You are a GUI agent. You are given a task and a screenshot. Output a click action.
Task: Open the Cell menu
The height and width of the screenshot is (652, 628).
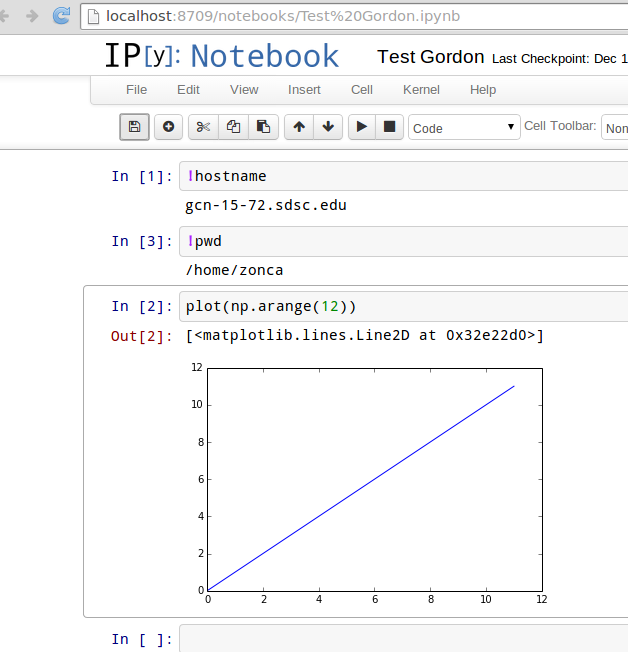362,90
